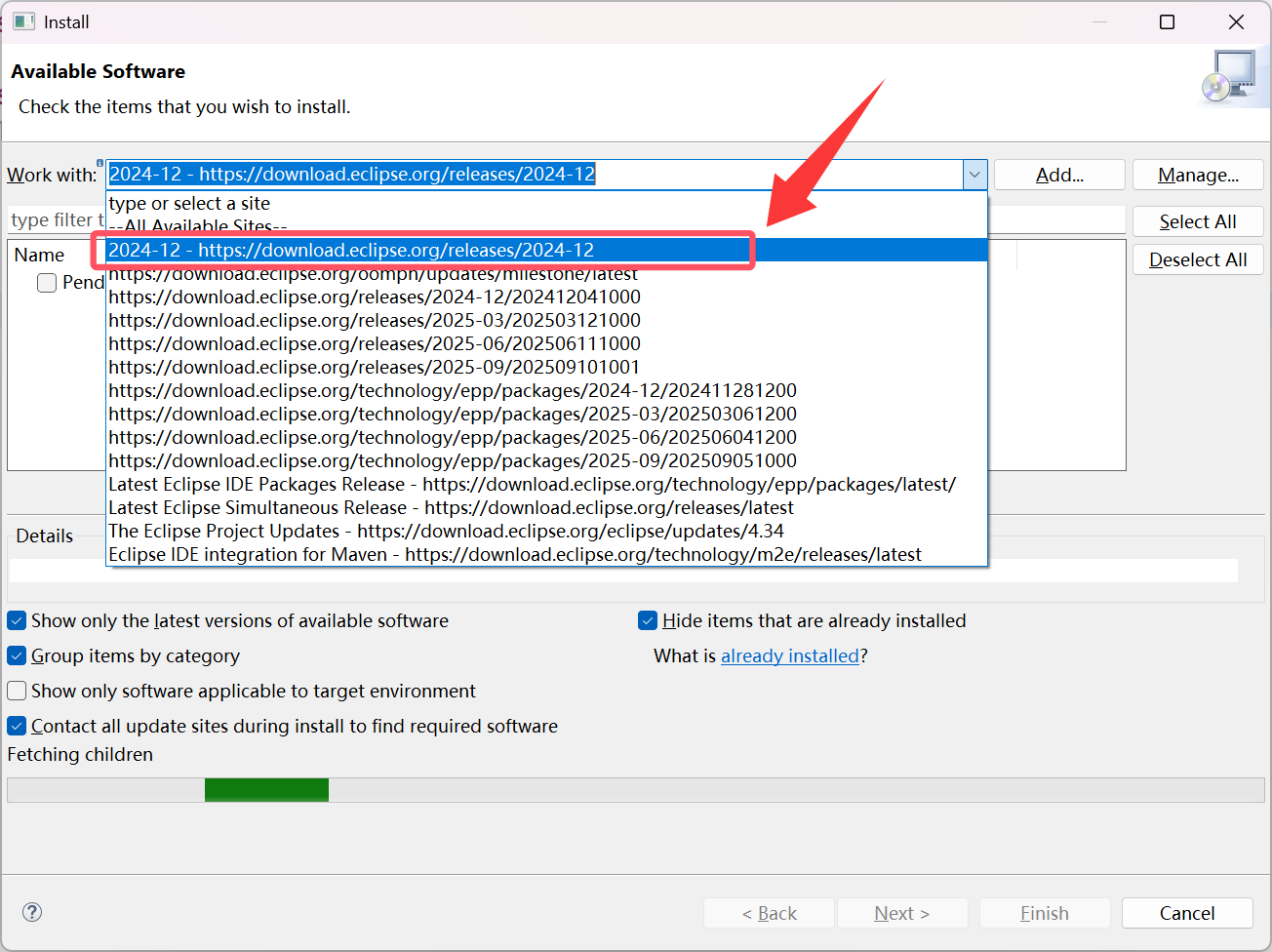Screen dimensions: 1272x952
Task: Select --All Available Sites-- entry
Action: [546, 226]
